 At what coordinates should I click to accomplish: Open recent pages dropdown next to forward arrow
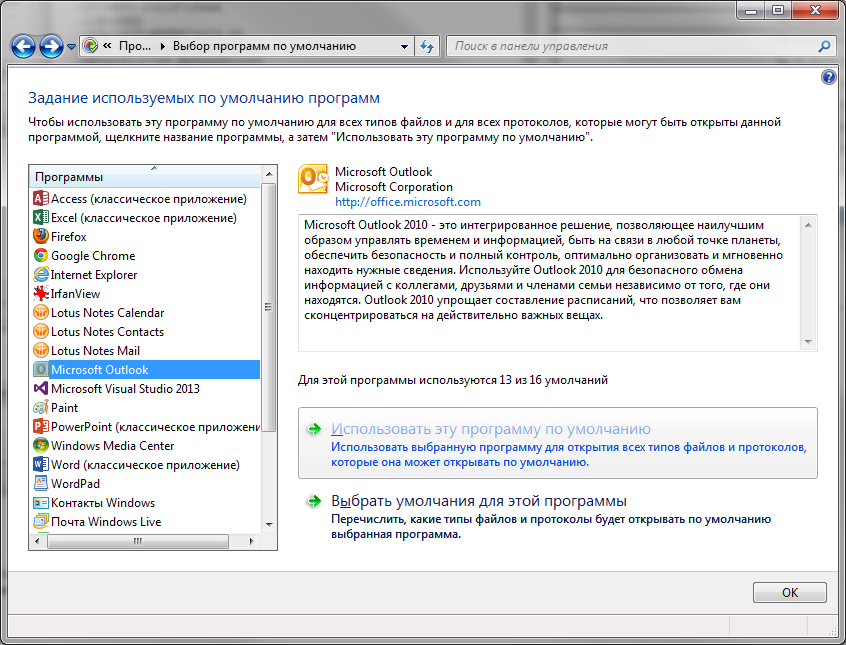71,47
